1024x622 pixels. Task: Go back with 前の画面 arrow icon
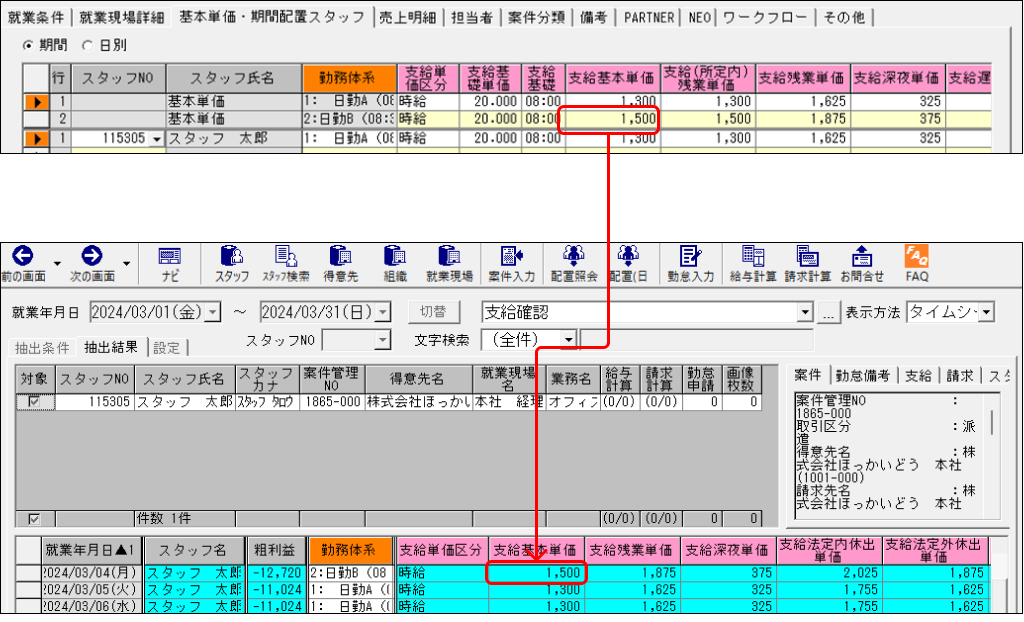click(x=23, y=256)
